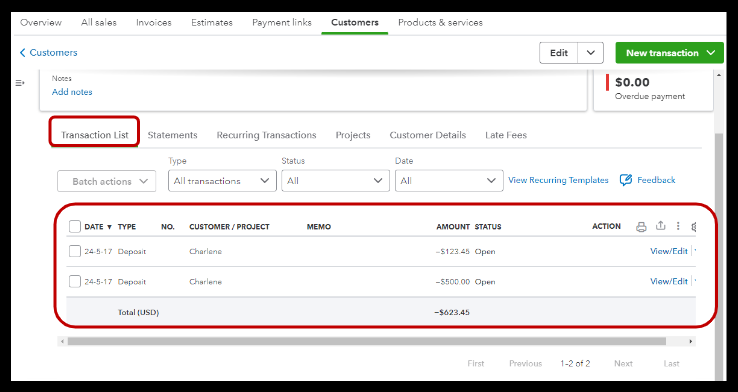The height and width of the screenshot is (392, 738).
Task: Click the Next pagination link
Action: pos(623,363)
